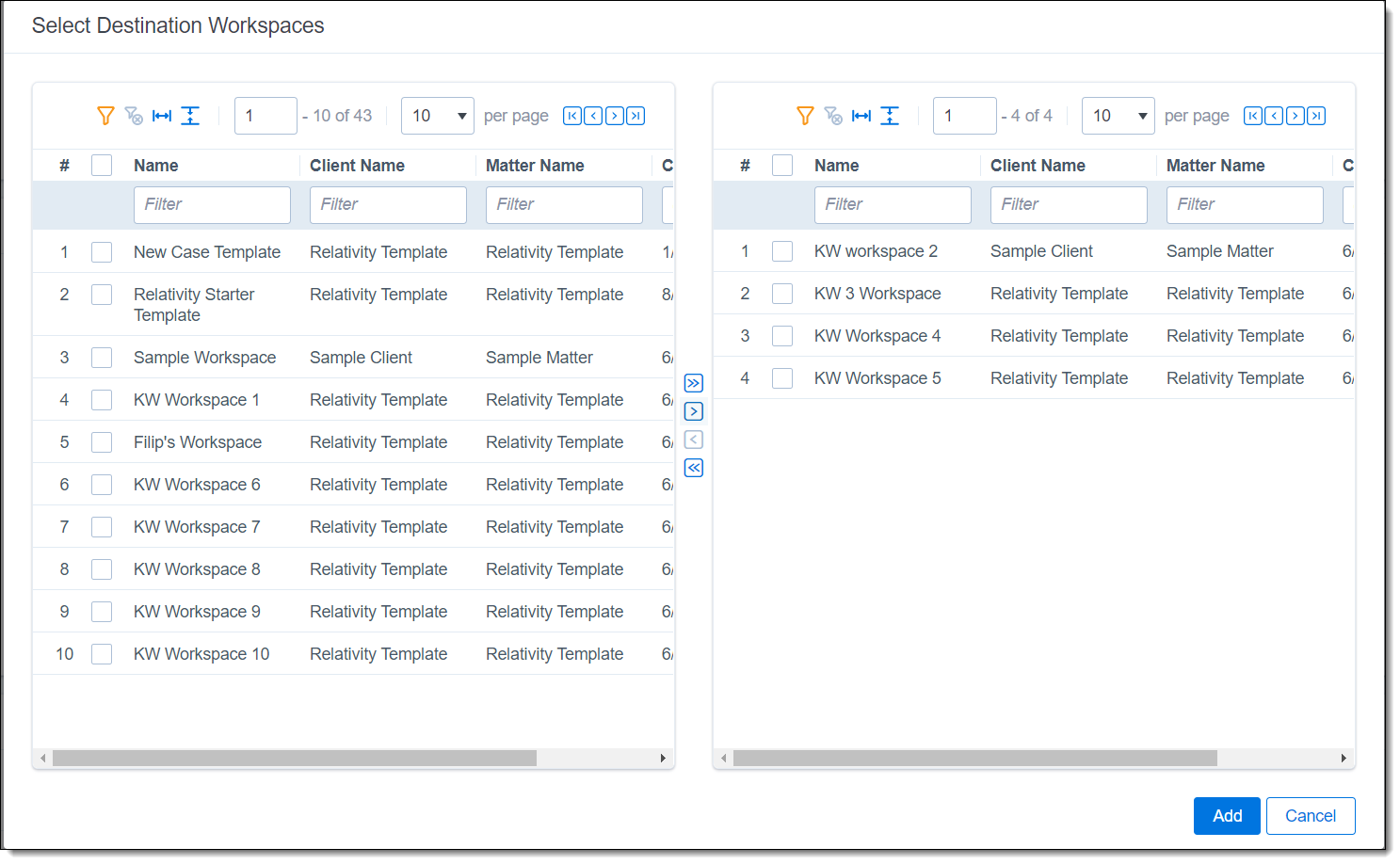Jump to last page in left panel

coord(636,116)
